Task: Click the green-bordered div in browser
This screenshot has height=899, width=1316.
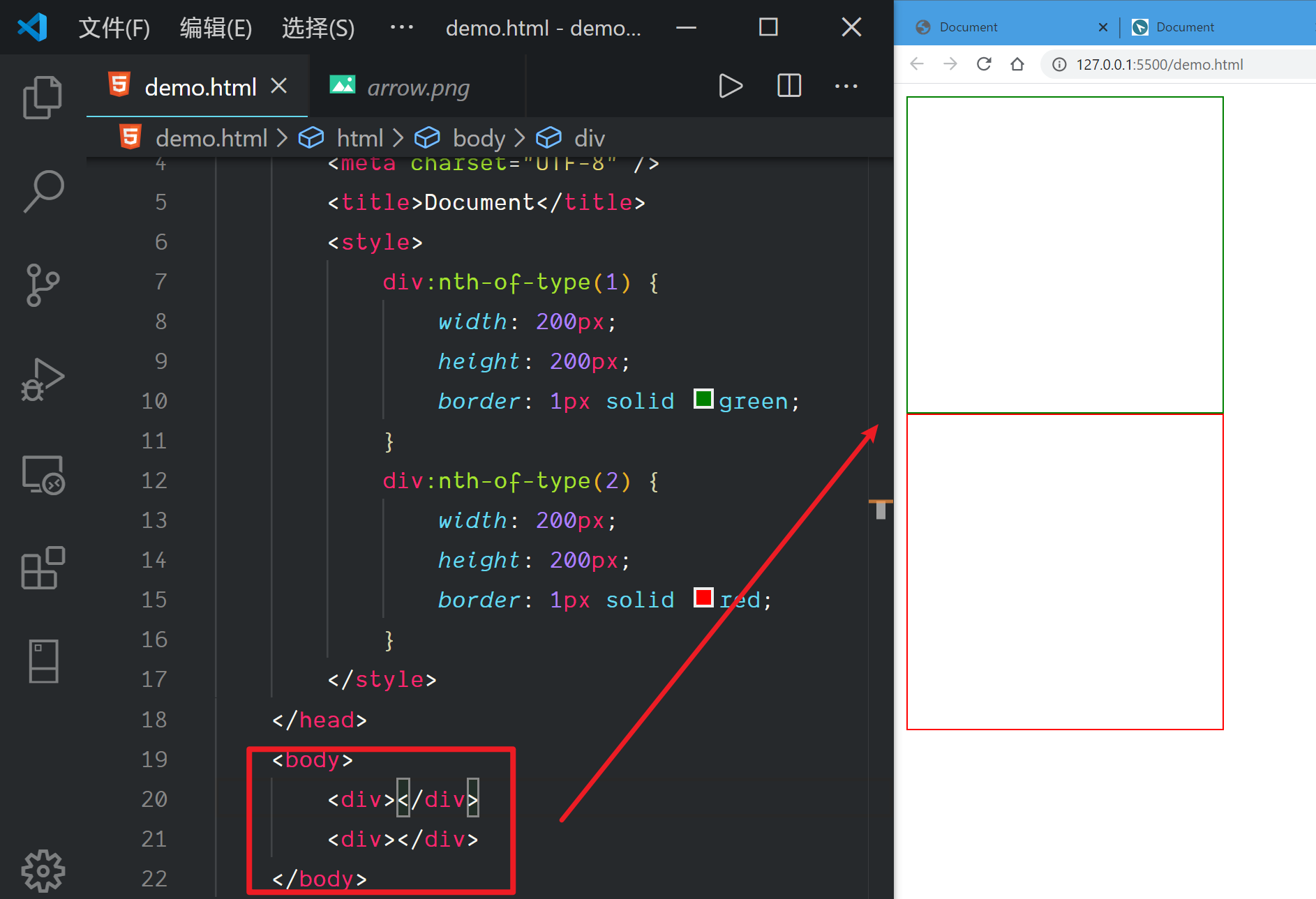Action: tap(1065, 255)
